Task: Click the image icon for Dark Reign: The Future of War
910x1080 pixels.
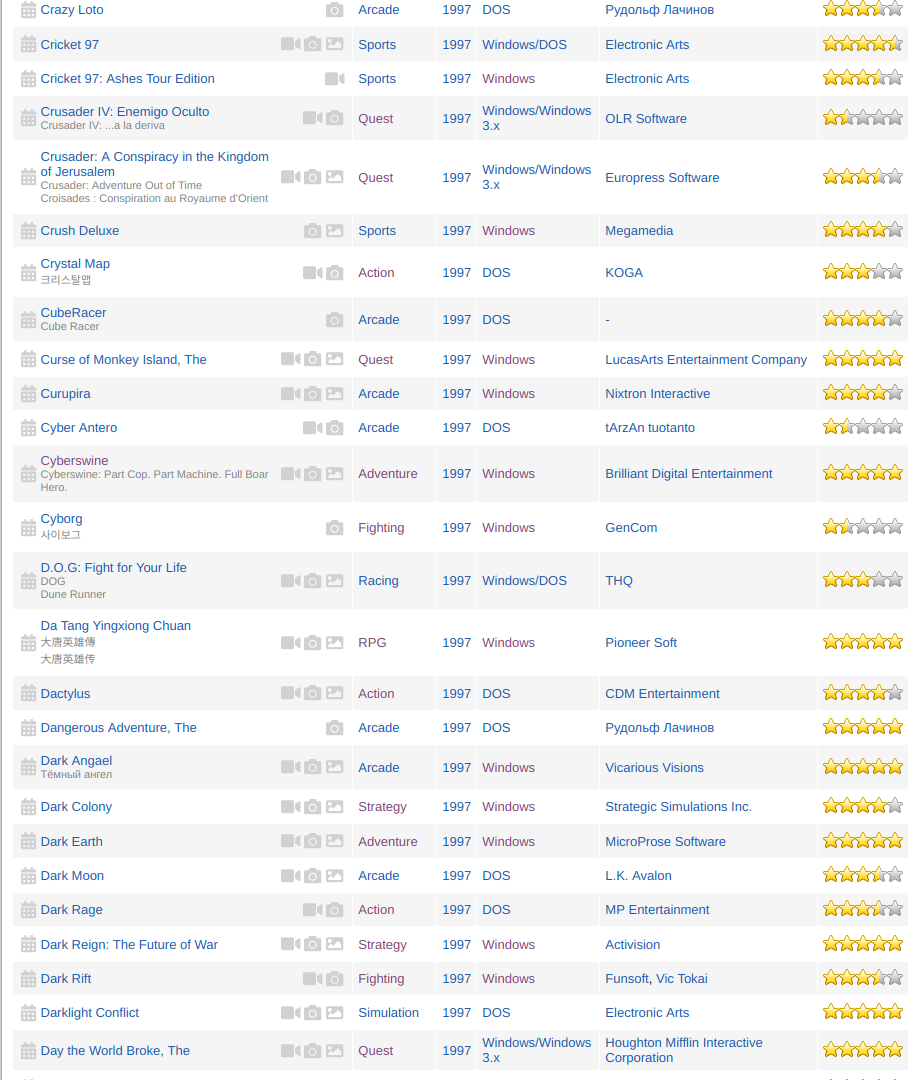Action: (334, 944)
